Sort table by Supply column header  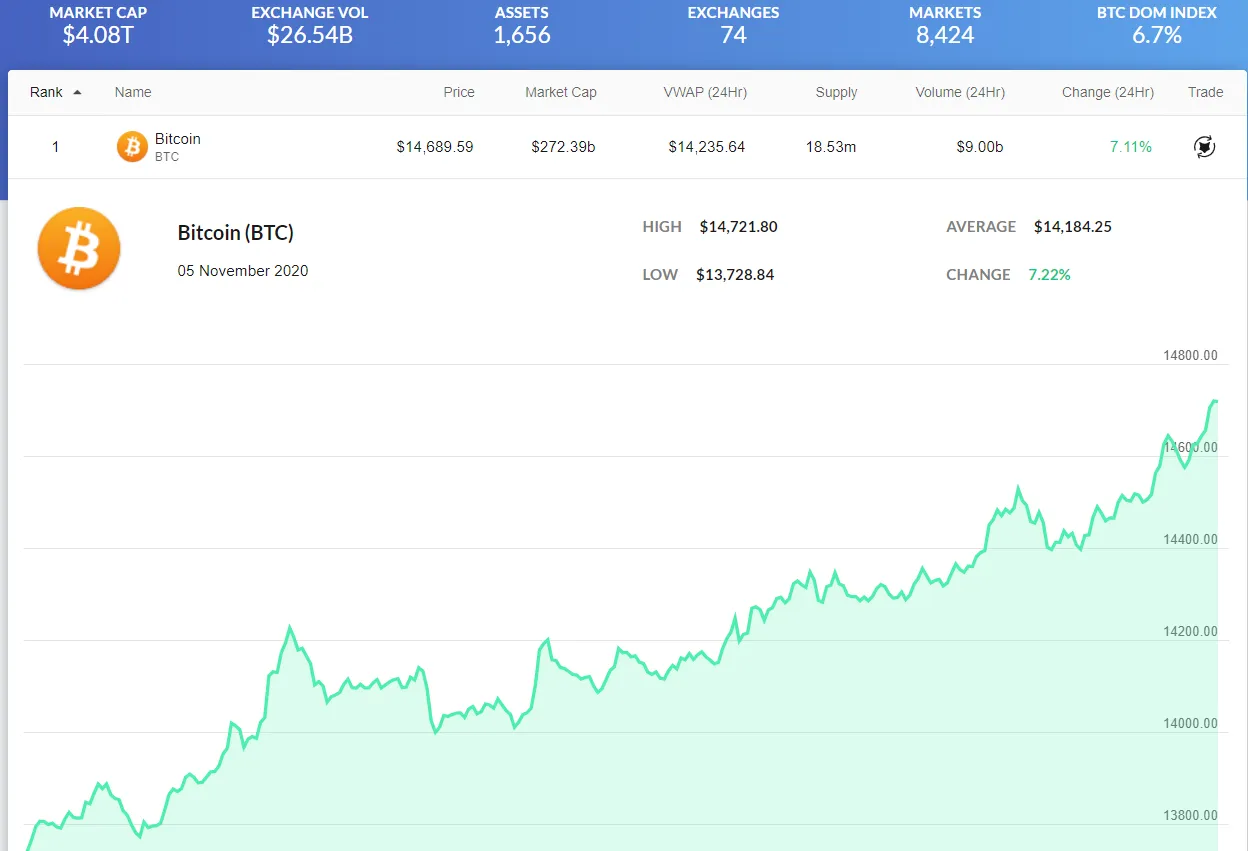pos(836,92)
